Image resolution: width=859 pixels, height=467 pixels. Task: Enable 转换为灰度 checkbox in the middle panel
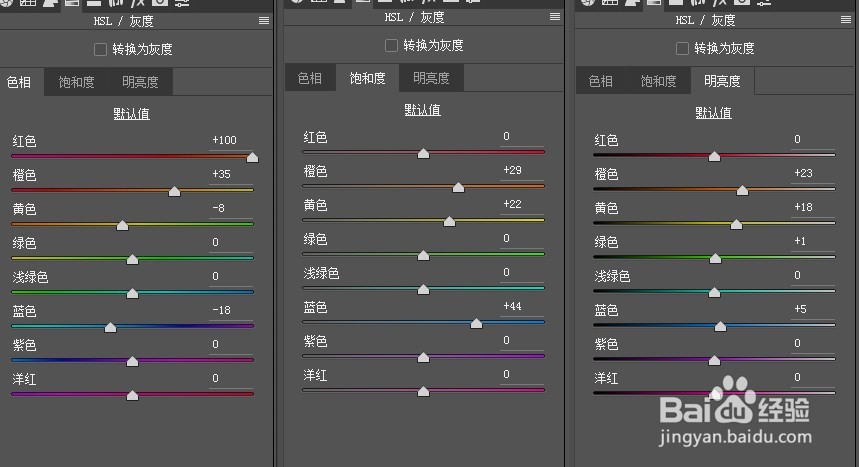391,45
